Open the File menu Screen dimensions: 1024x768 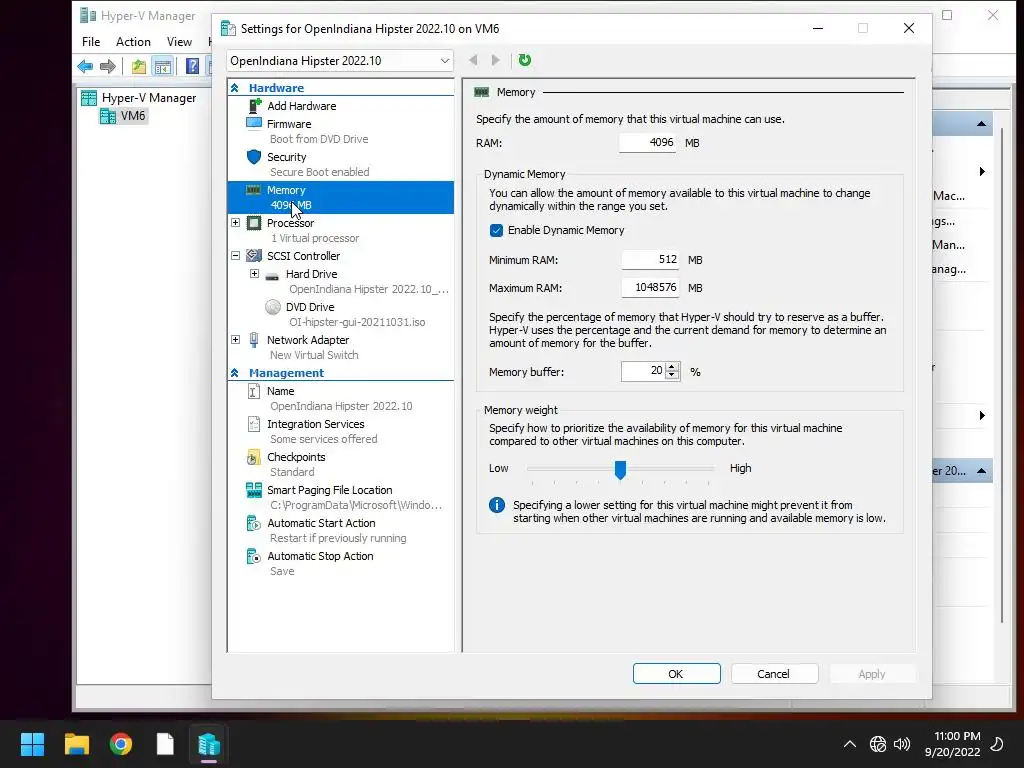point(91,42)
